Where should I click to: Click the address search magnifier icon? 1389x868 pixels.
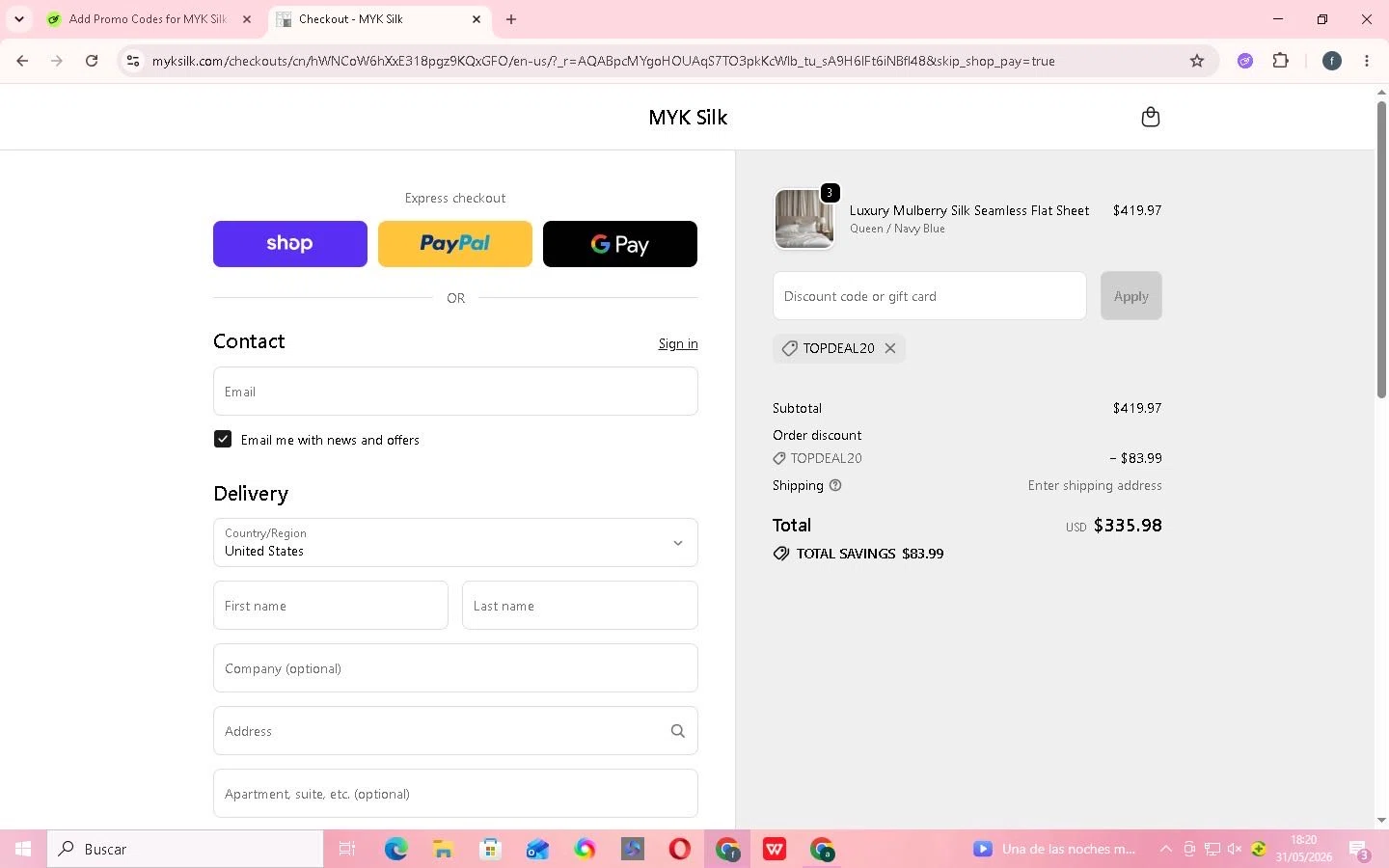[678, 731]
